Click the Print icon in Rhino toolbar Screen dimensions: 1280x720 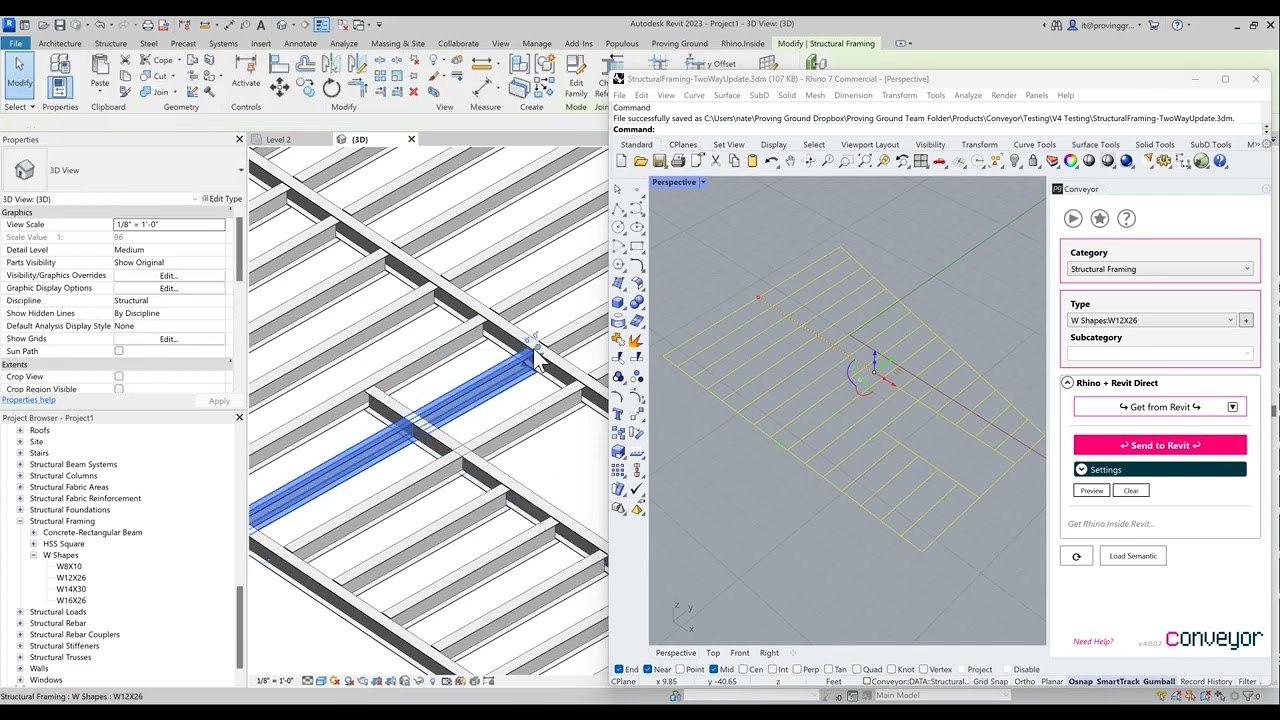[678, 161]
